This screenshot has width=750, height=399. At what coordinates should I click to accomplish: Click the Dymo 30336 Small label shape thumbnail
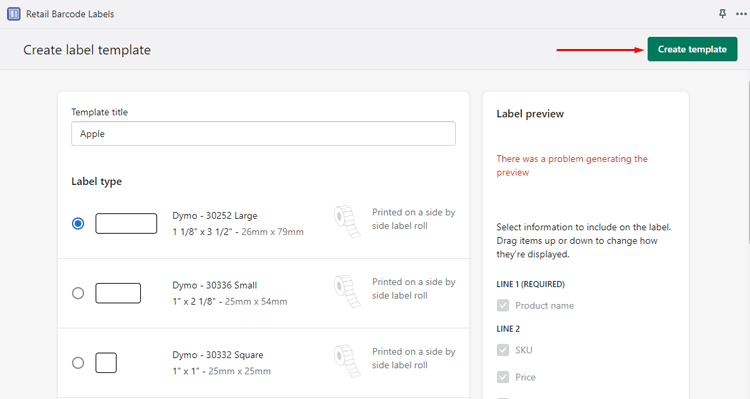(x=118, y=293)
